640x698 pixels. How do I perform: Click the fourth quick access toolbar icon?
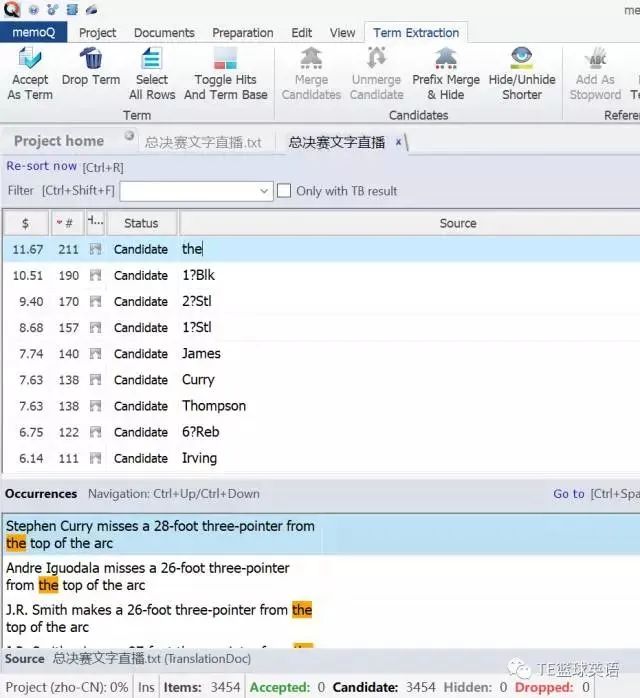pos(72,9)
